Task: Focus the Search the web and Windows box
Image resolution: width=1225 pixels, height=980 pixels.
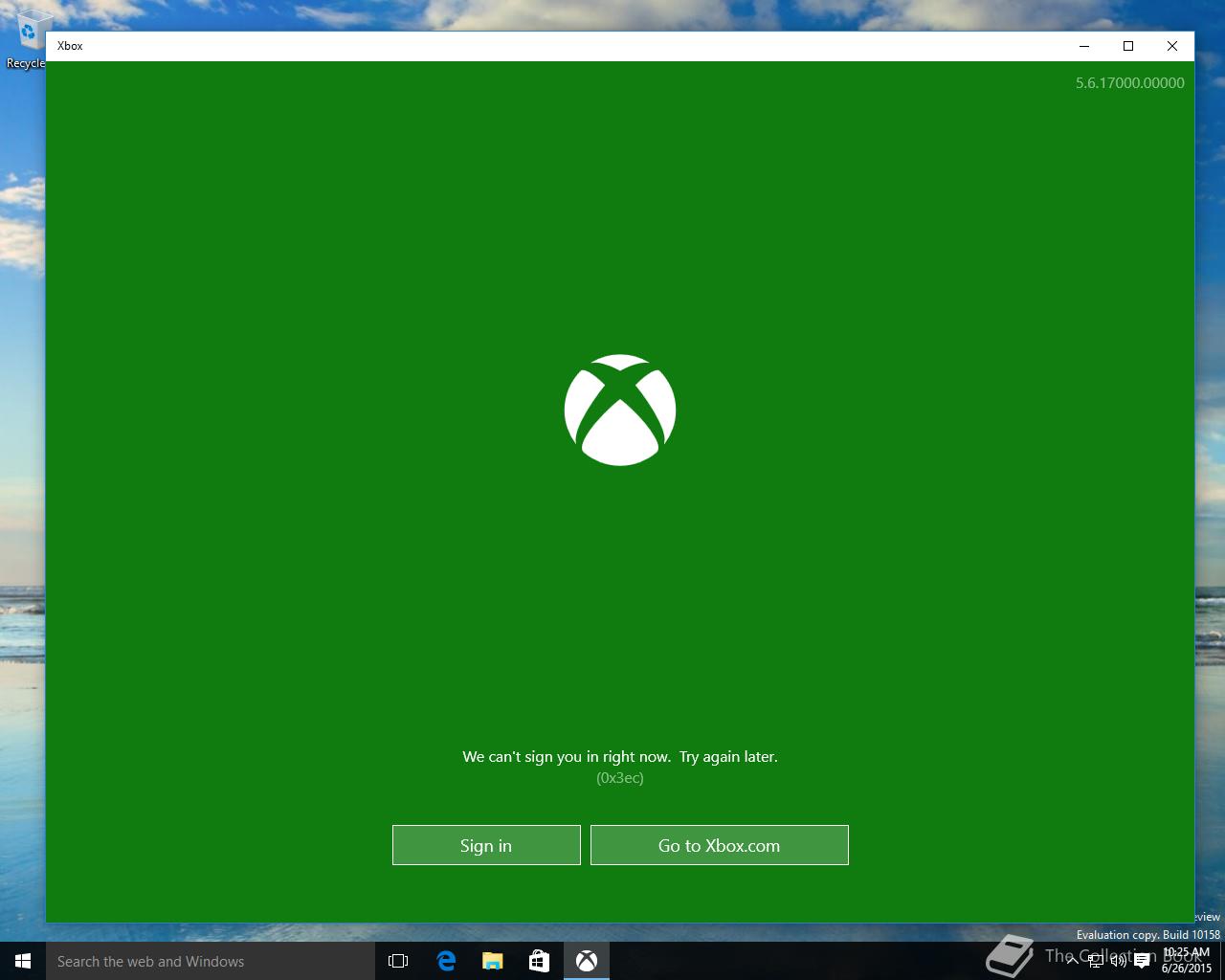Action: click(211, 961)
